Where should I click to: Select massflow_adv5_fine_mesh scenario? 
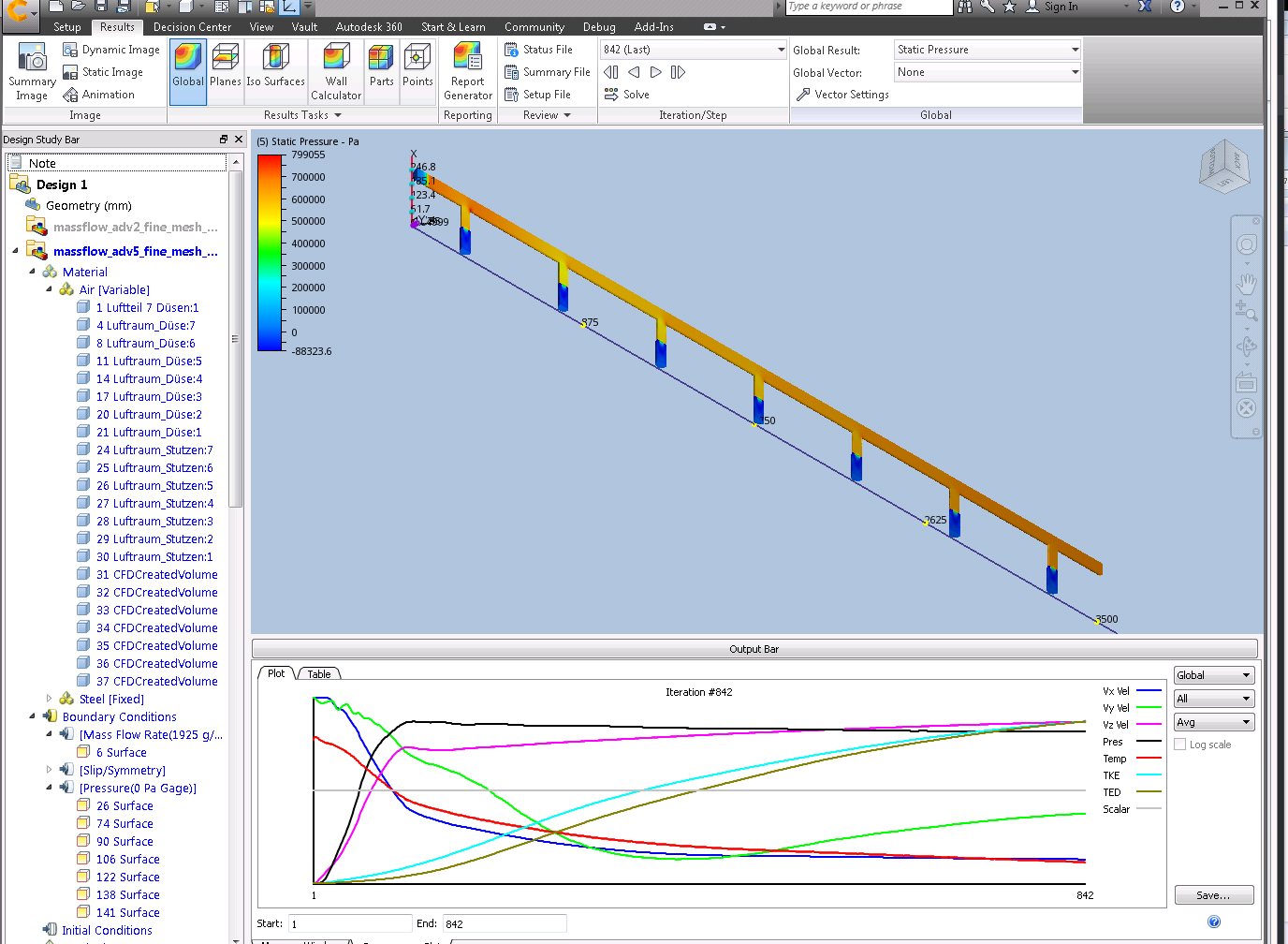[135, 251]
